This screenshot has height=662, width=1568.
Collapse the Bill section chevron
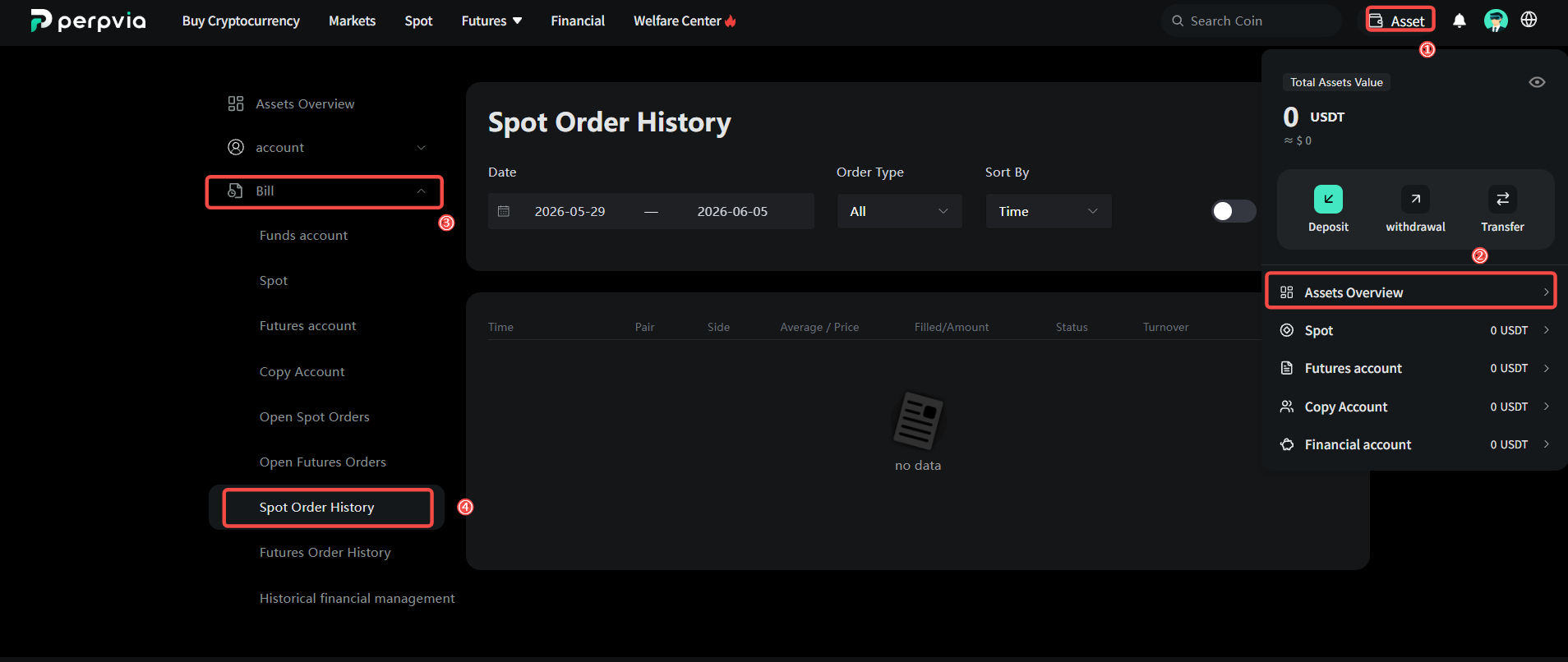click(422, 191)
